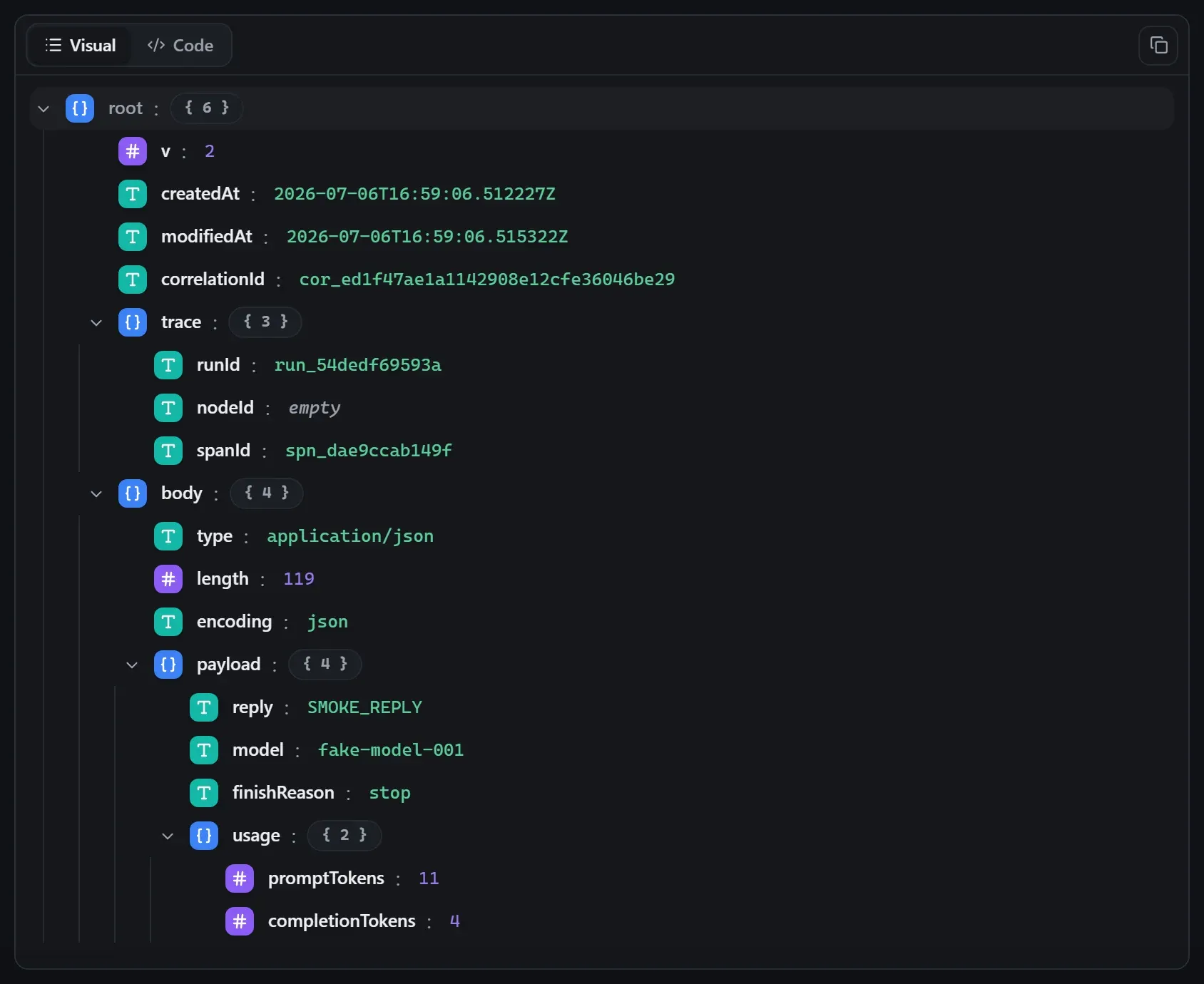Switch to the Visual tab
The width and height of the screenshot is (1204, 984).
[80, 46]
